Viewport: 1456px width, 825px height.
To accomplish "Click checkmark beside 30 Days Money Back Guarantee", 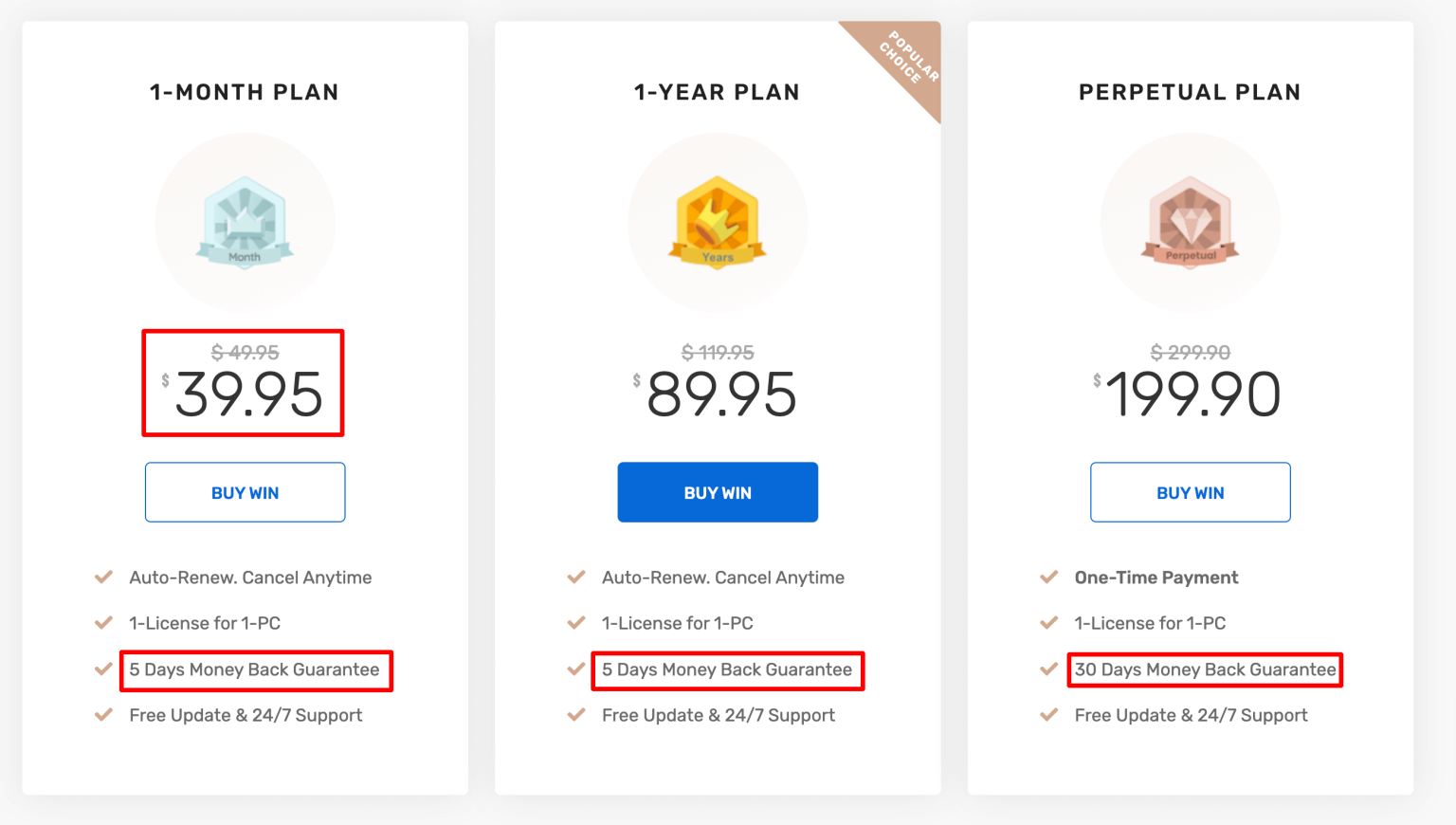I will point(1049,669).
